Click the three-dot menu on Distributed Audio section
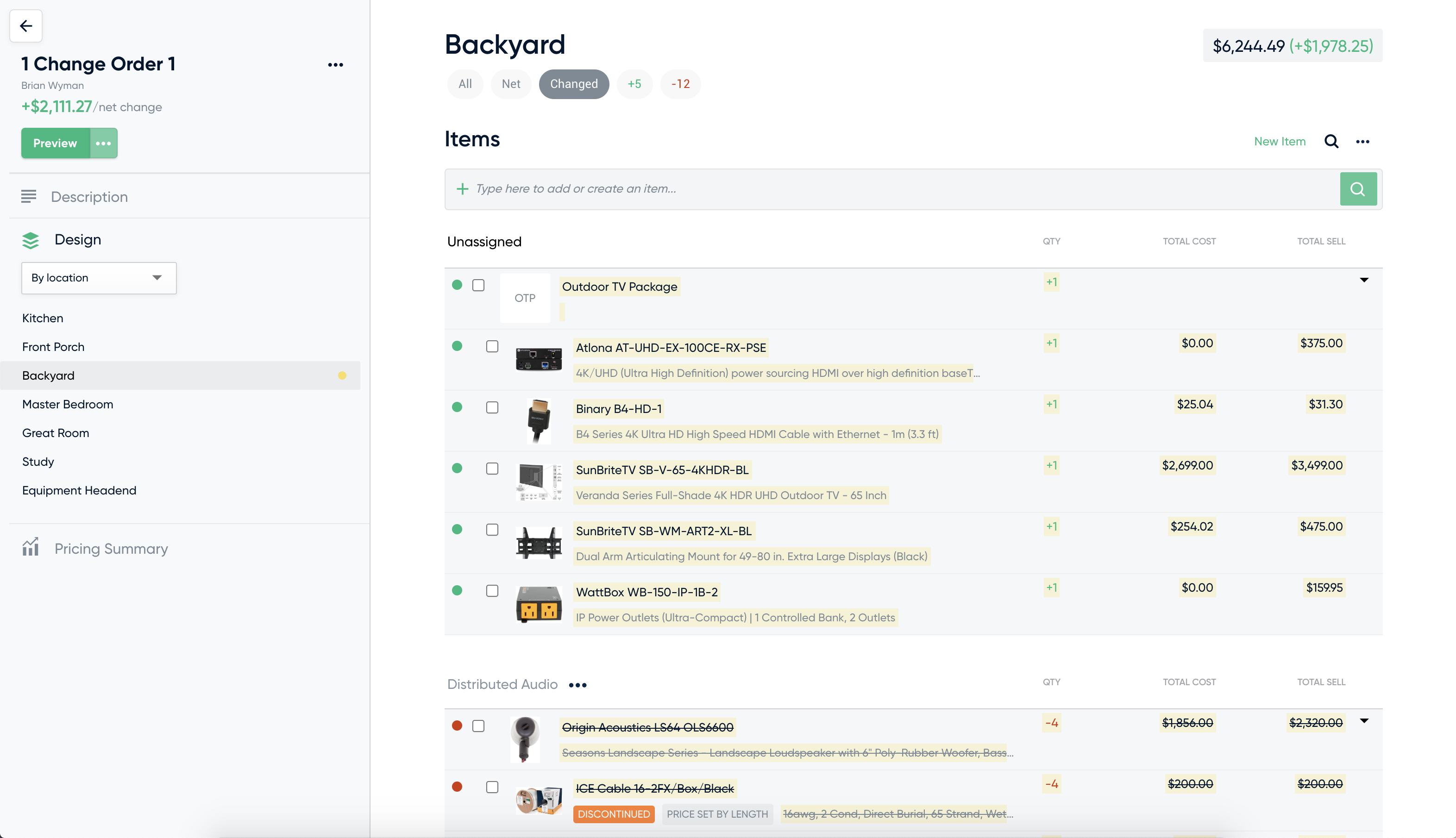1456x838 pixels. (577, 684)
